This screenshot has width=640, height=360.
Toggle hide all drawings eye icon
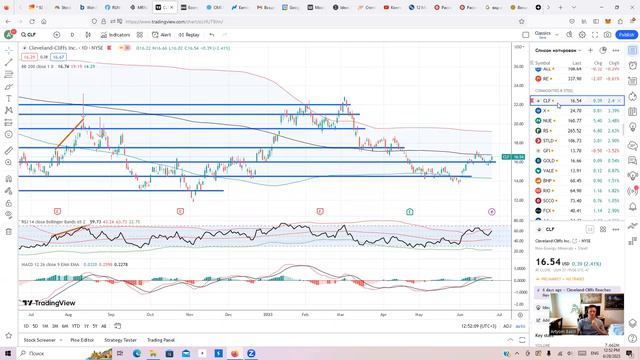(9, 215)
